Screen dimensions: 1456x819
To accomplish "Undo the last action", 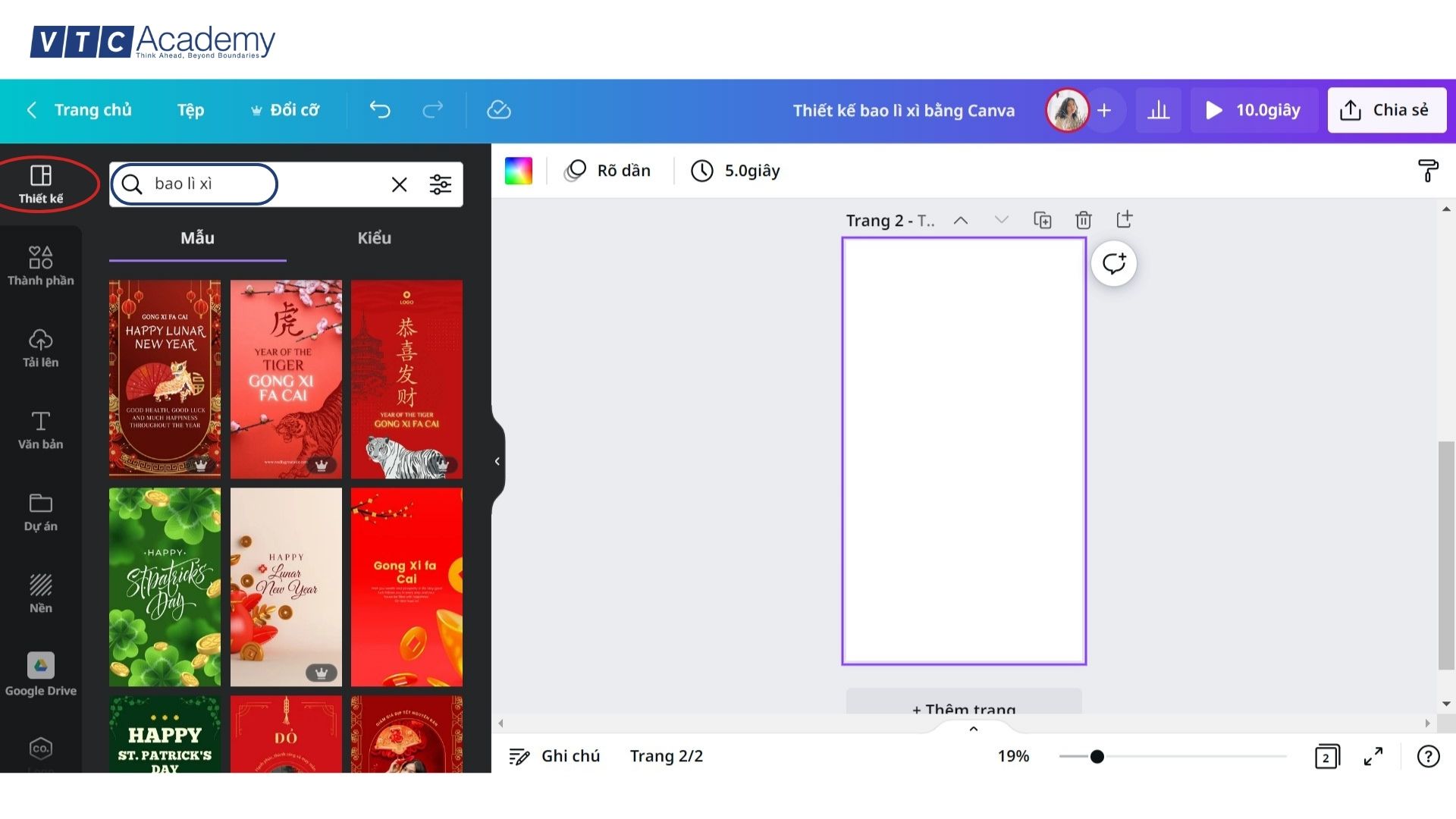I will click(380, 110).
